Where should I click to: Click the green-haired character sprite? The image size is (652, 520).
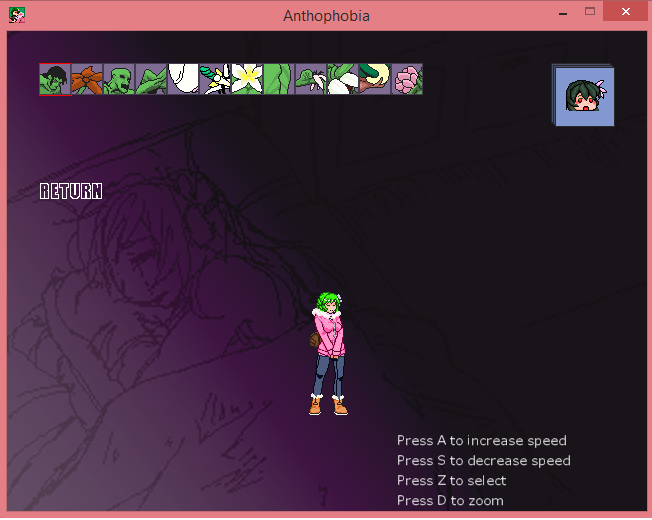(x=328, y=353)
